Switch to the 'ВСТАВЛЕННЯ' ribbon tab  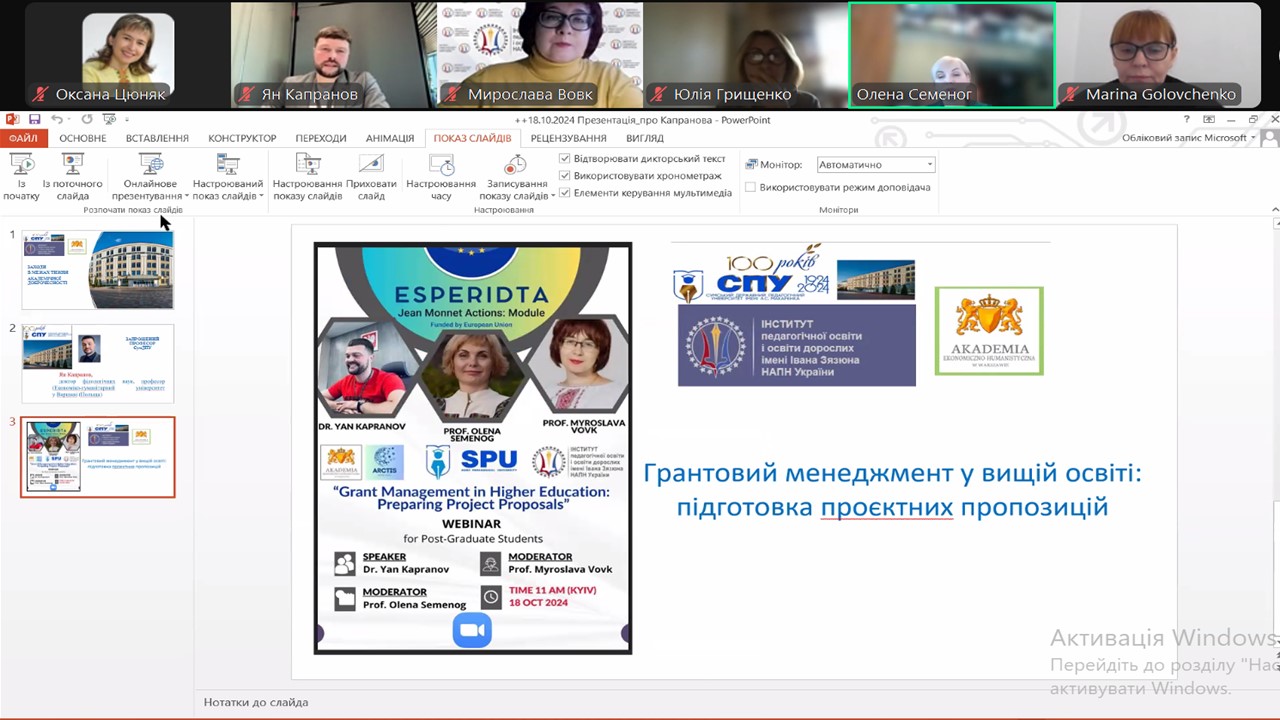pyautogui.click(x=157, y=138)
